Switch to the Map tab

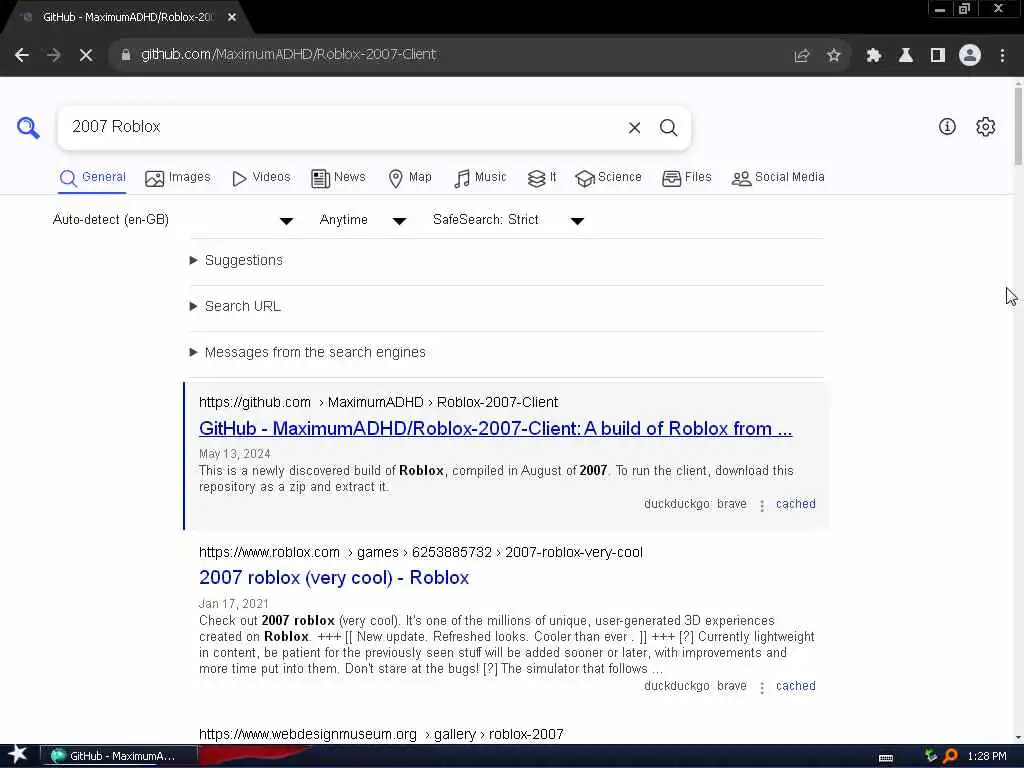410,178
